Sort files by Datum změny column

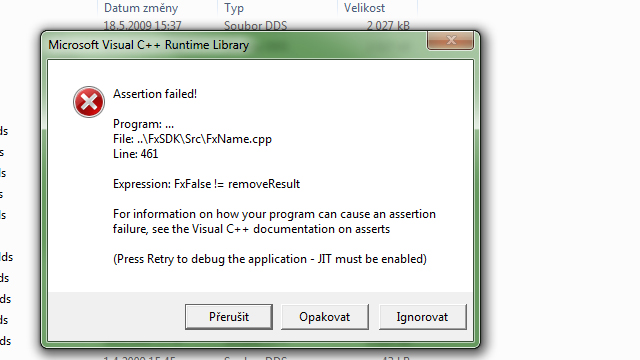point(141,8)
